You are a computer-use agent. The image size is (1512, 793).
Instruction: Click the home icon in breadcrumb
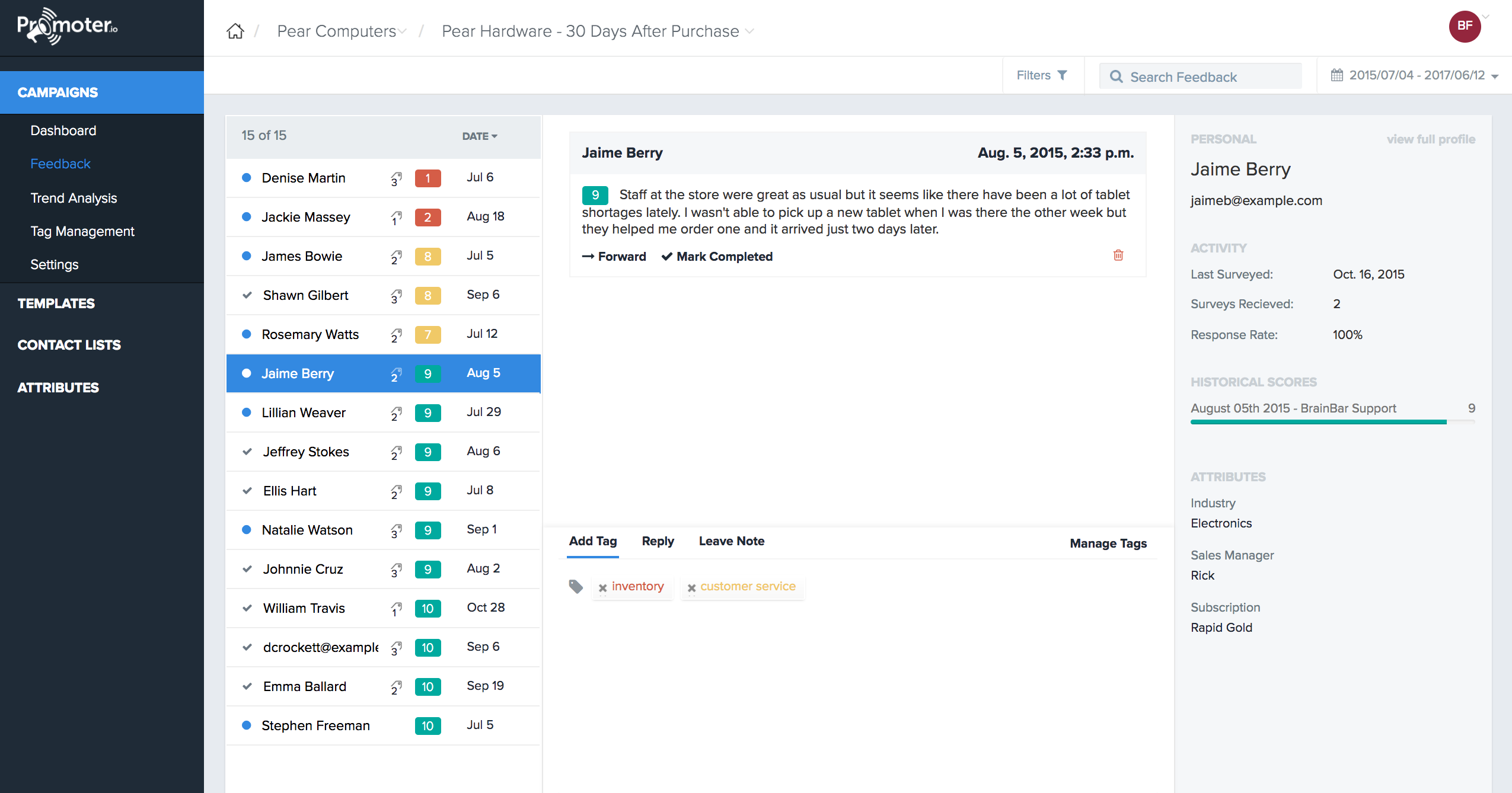(235, 31)
